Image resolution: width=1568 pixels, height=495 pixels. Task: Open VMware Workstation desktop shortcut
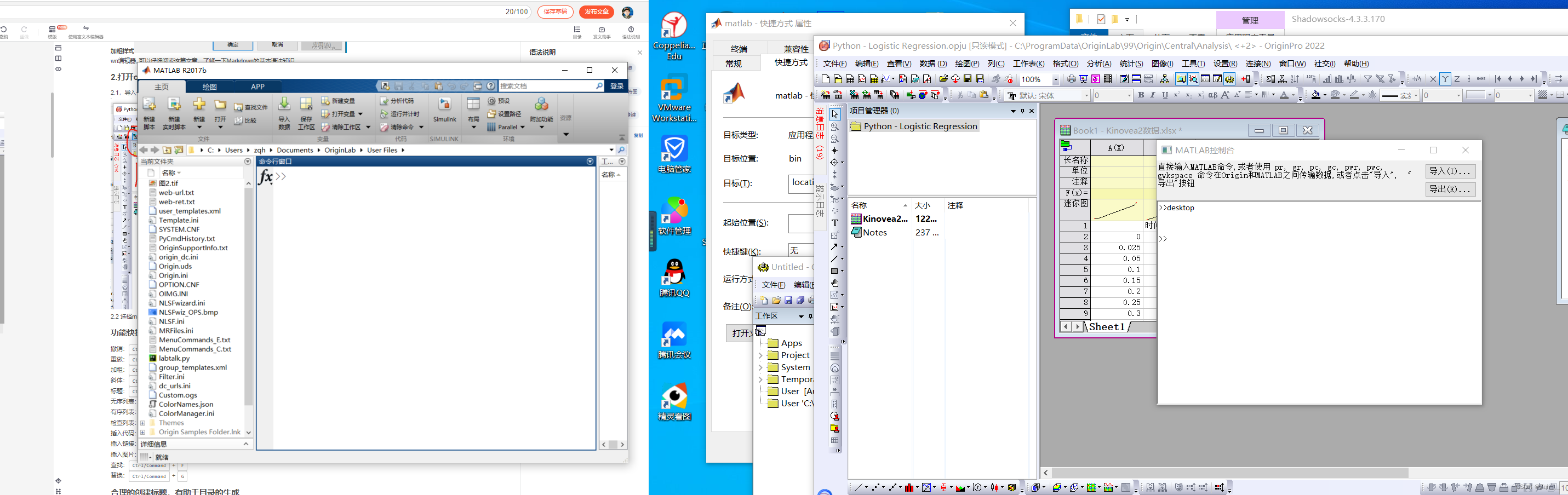click(674, 99)
